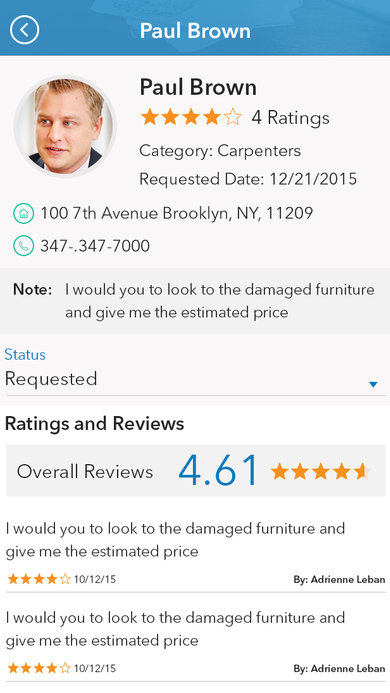Image resolution: width=390 pixels, height=693 pixels.
Task: Tap second review's star rating
Action: click(39, 668)
